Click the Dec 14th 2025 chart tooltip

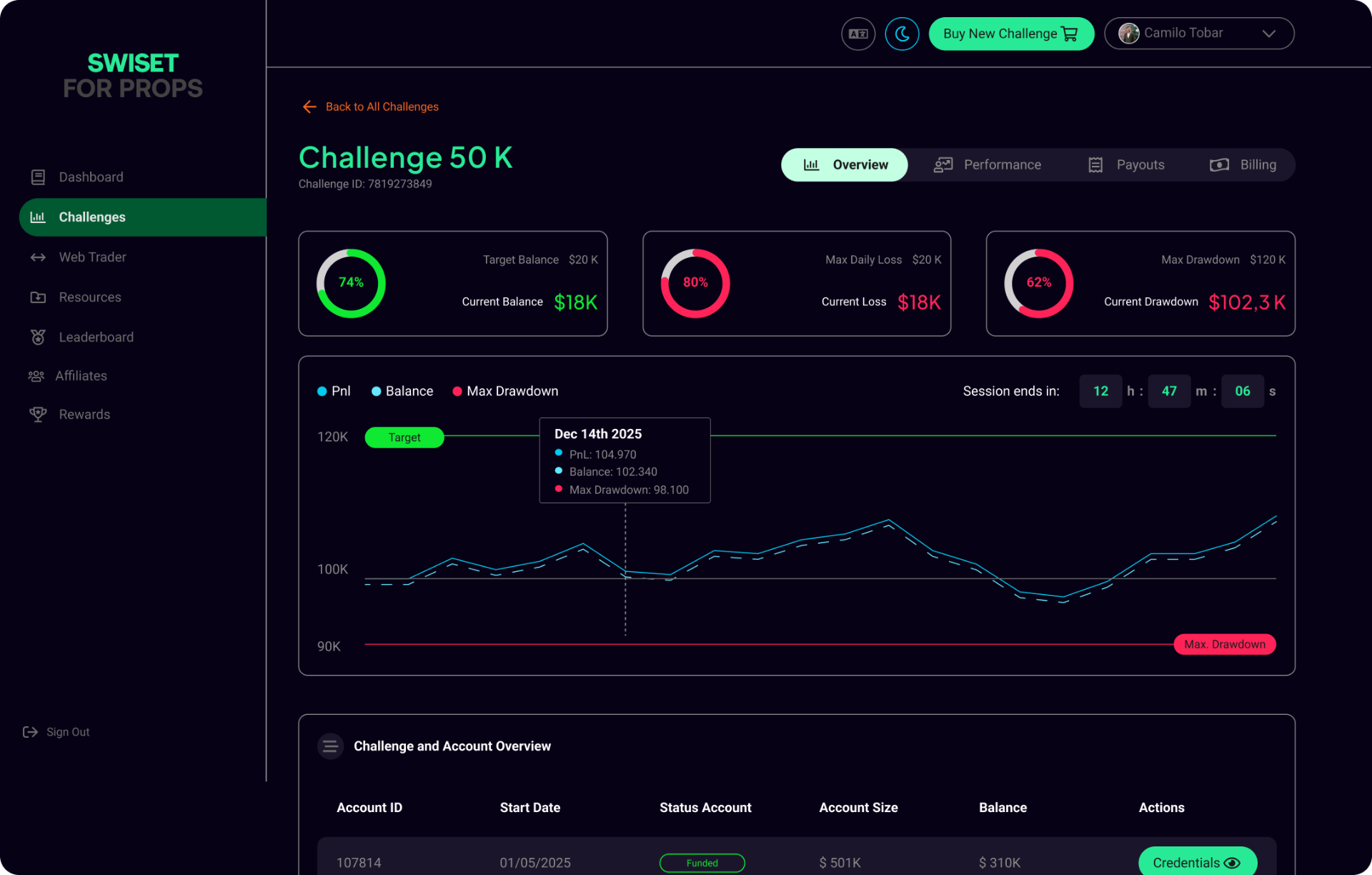click(625, 460)
